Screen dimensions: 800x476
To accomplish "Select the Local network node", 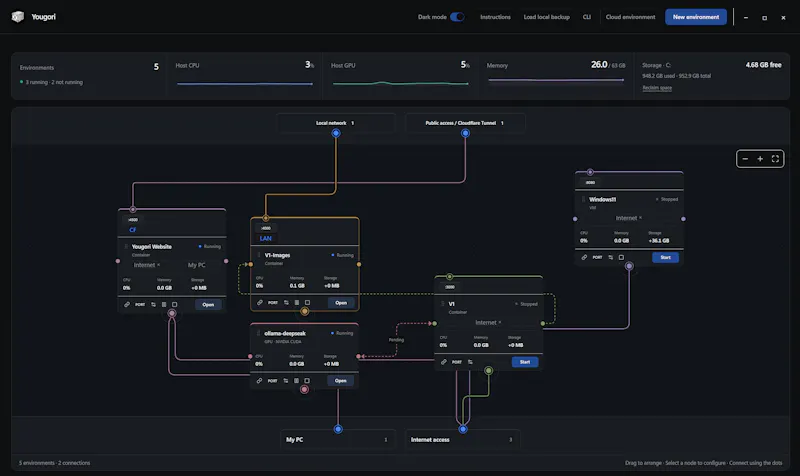I will click(x=336, y=123).
